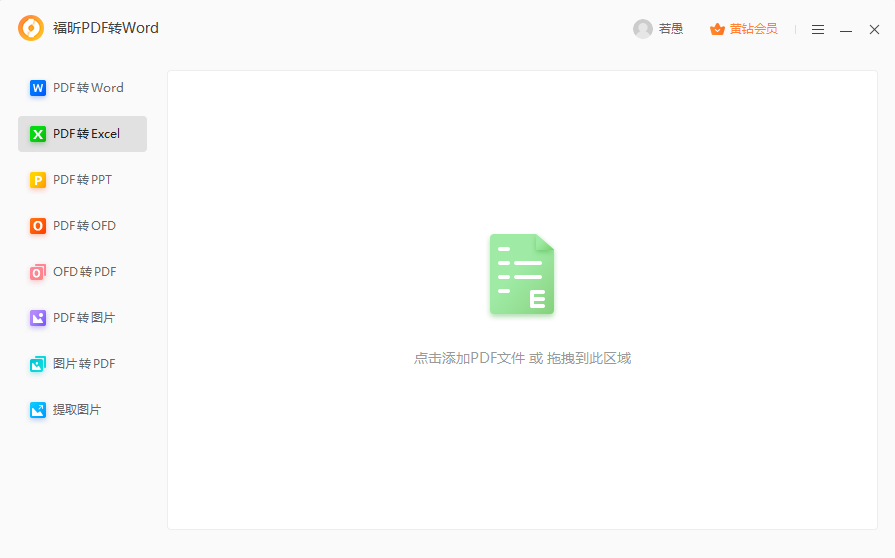
Task: Click the 福昕PDF转Word title text
Action: [105, 28]
